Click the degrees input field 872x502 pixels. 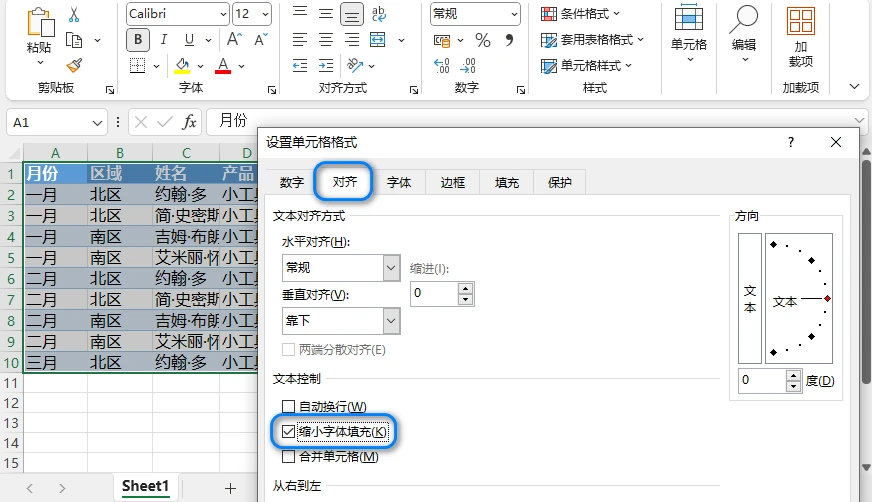tap(762, 380)
